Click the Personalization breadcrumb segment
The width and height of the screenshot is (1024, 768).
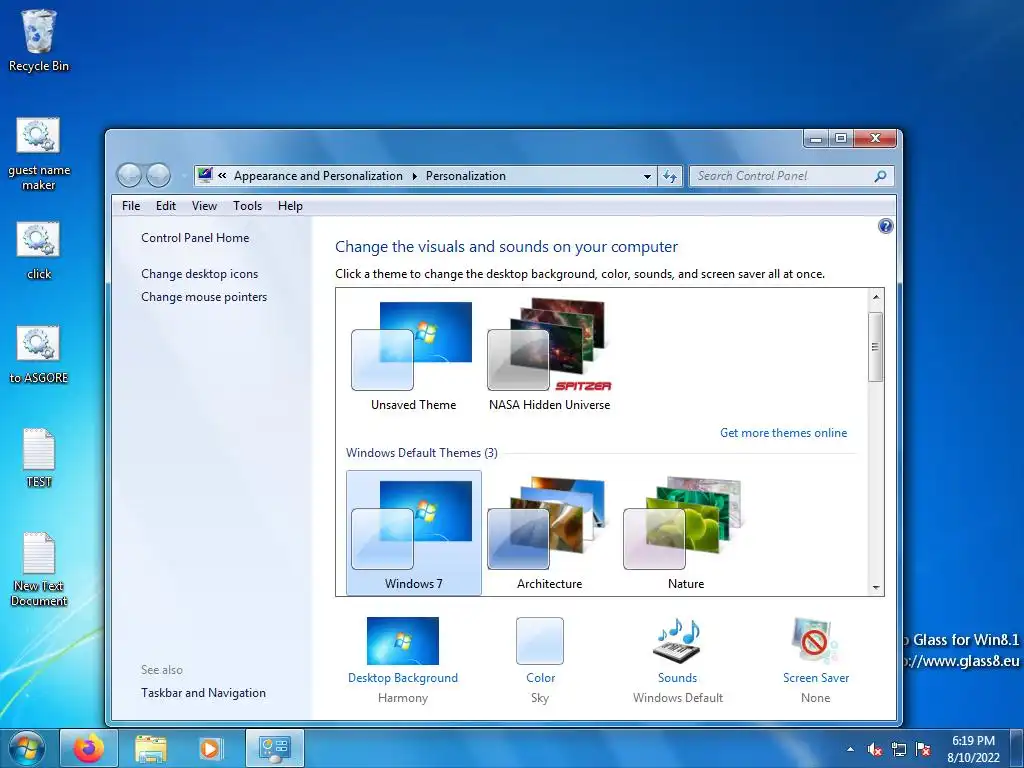pyautogui.click(x=466, y=176)
